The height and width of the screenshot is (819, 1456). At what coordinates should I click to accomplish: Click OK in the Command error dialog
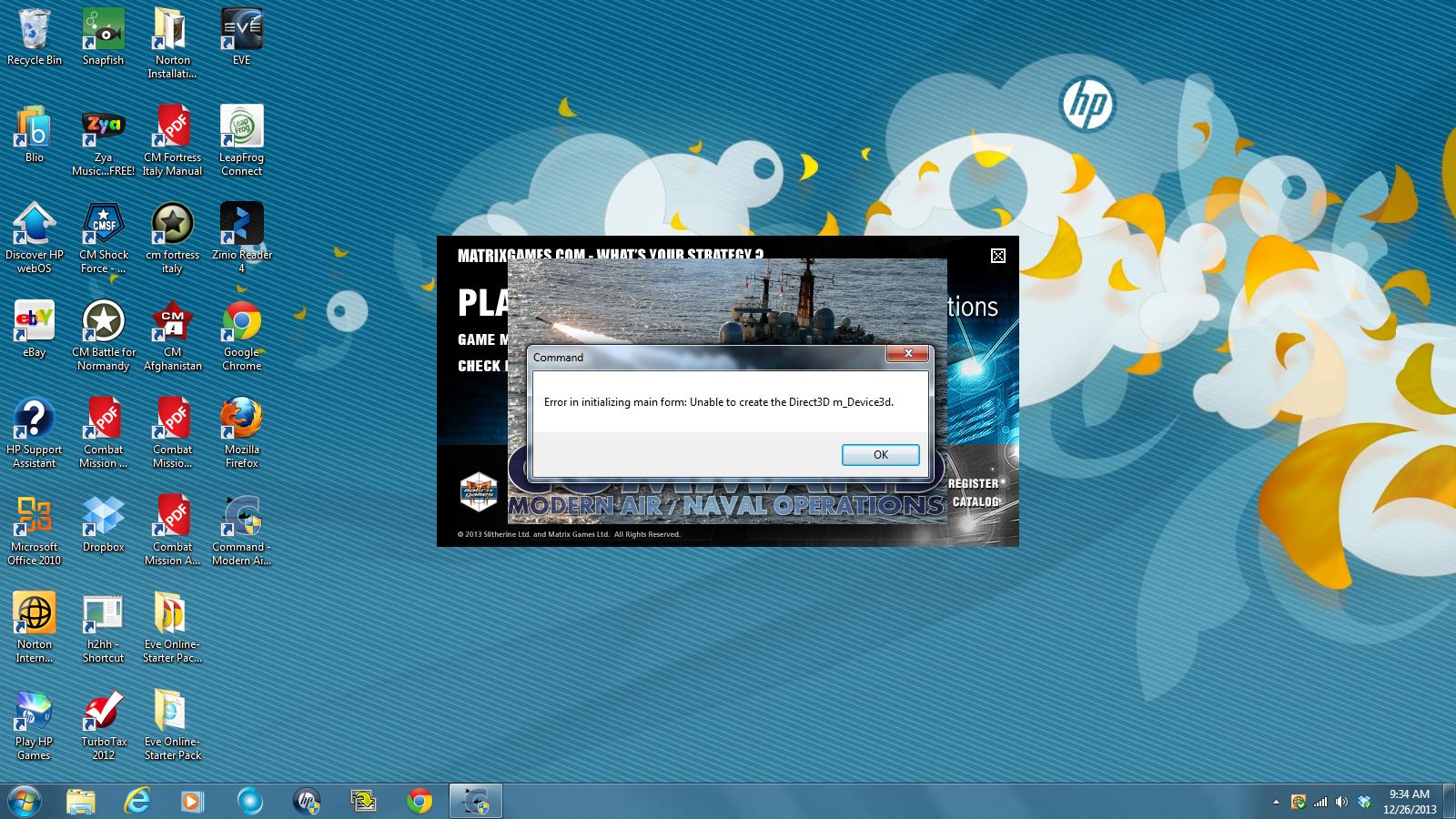tap(880, 455)
